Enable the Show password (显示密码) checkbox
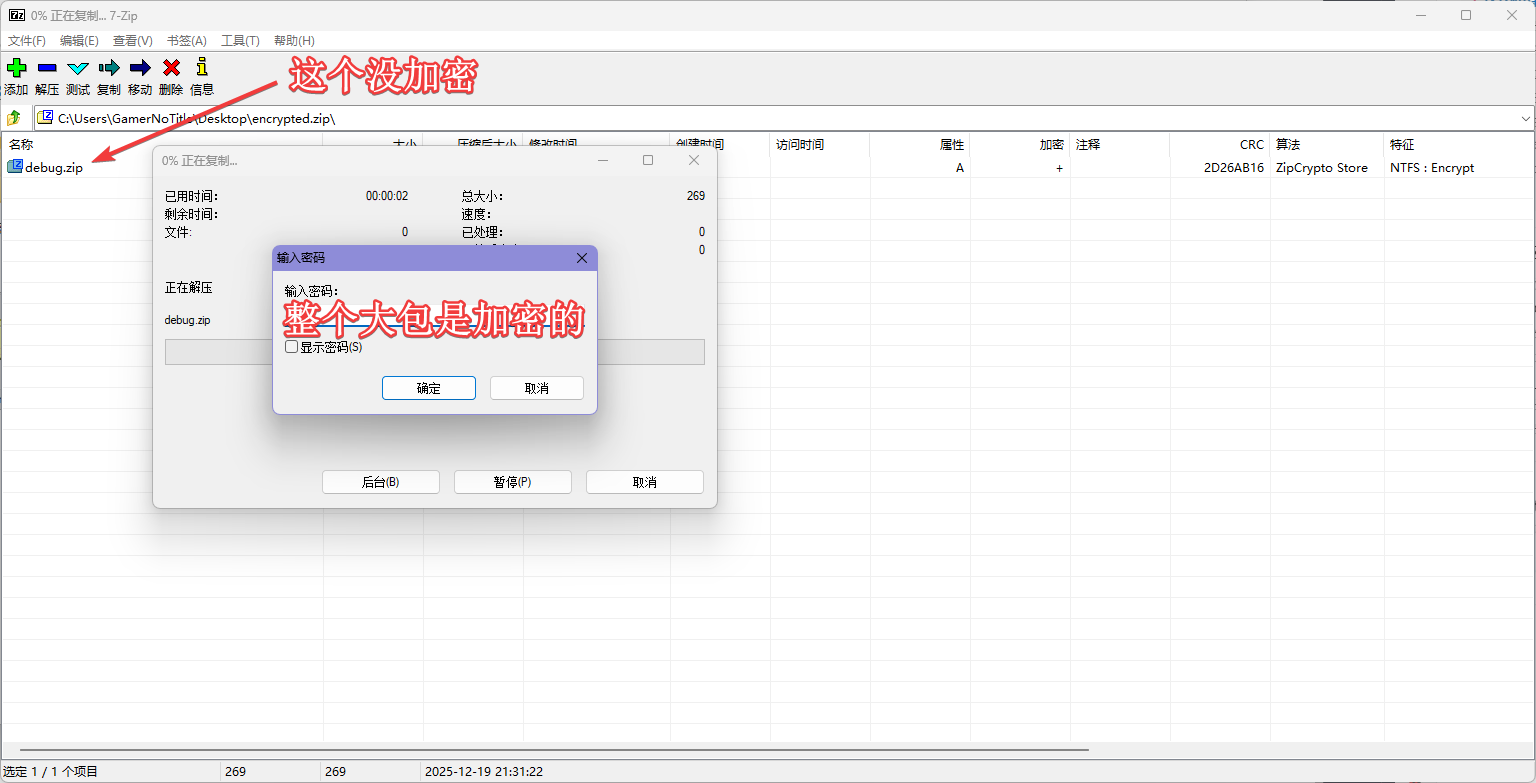1536x783 pixels. (292, 347)
